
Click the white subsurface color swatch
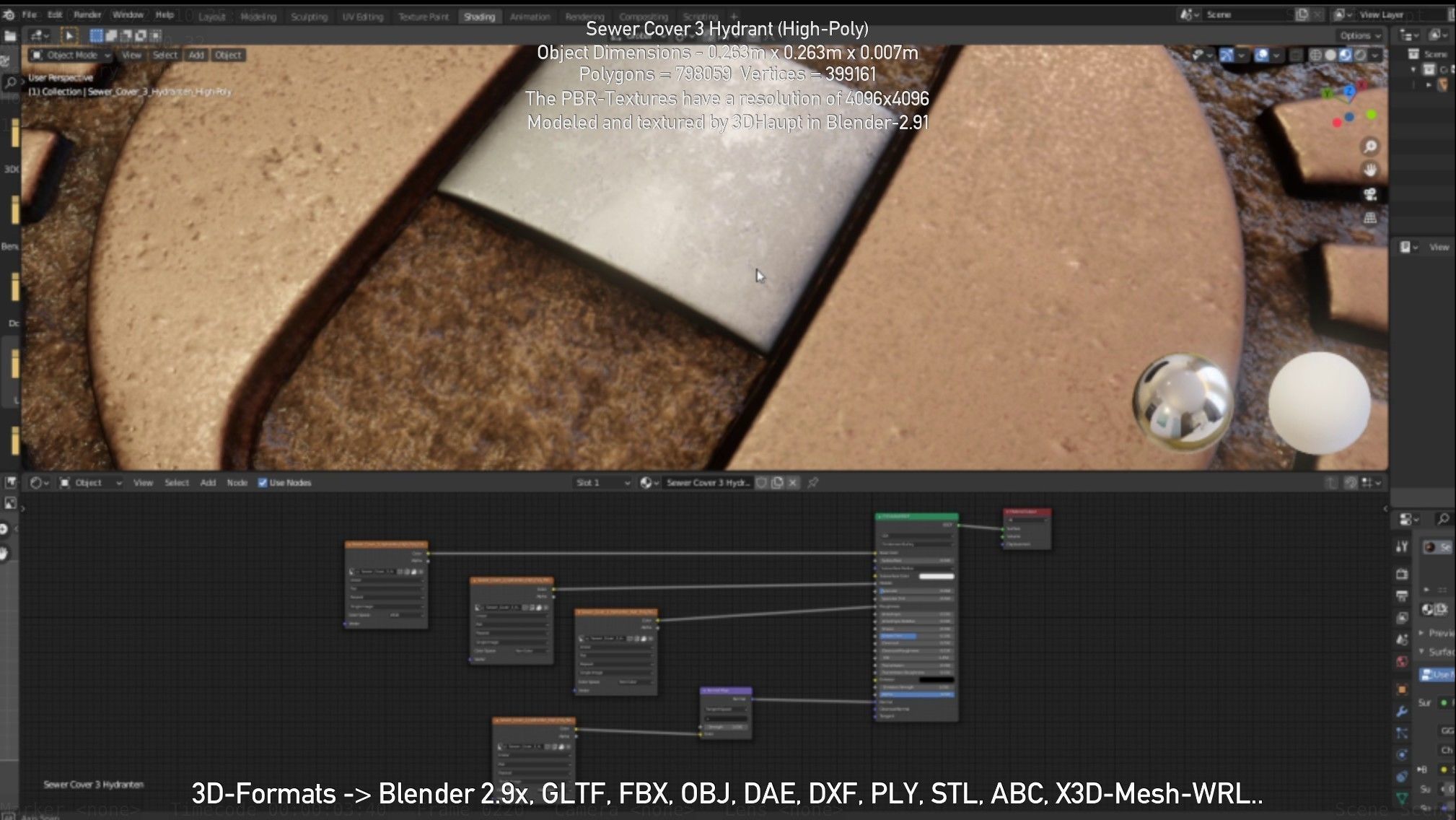[936, 576]
